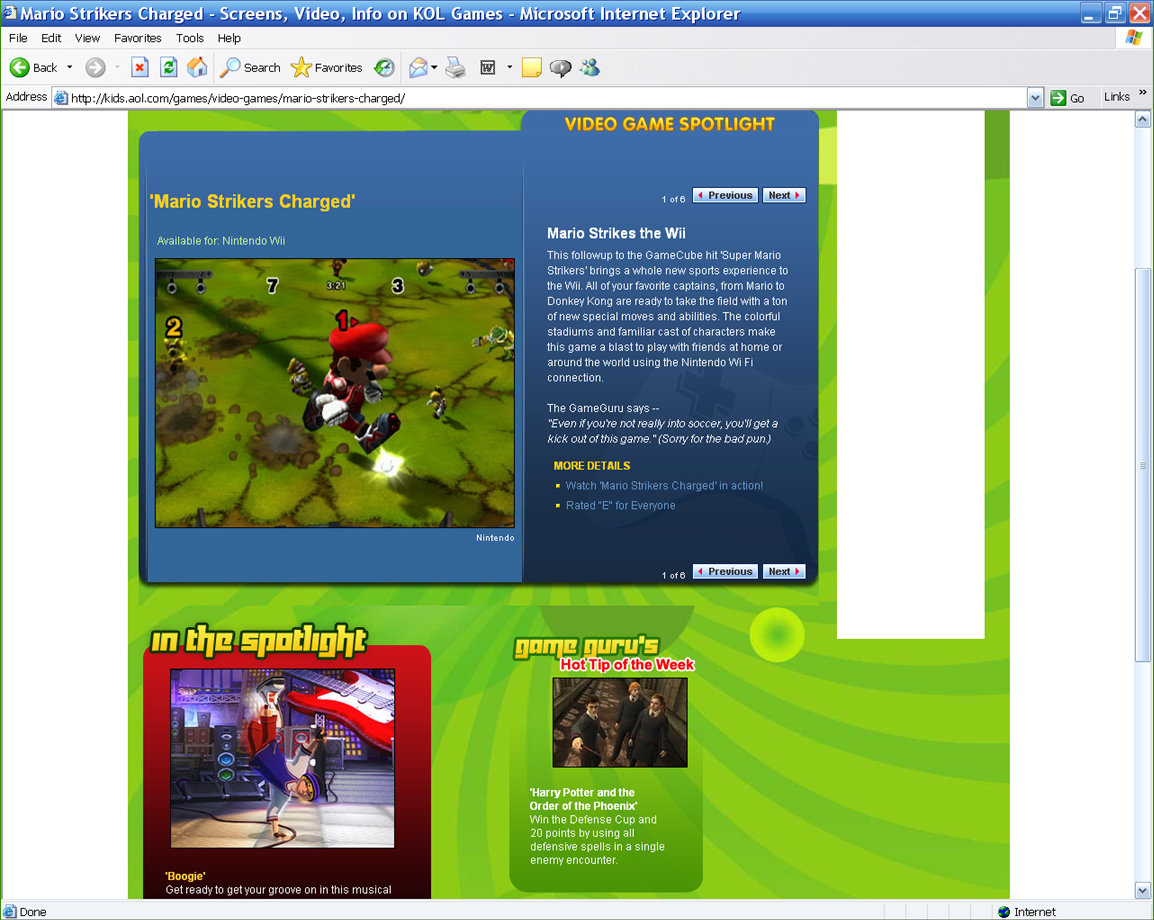
Task: Open the View menu
Action: [87, 38]
